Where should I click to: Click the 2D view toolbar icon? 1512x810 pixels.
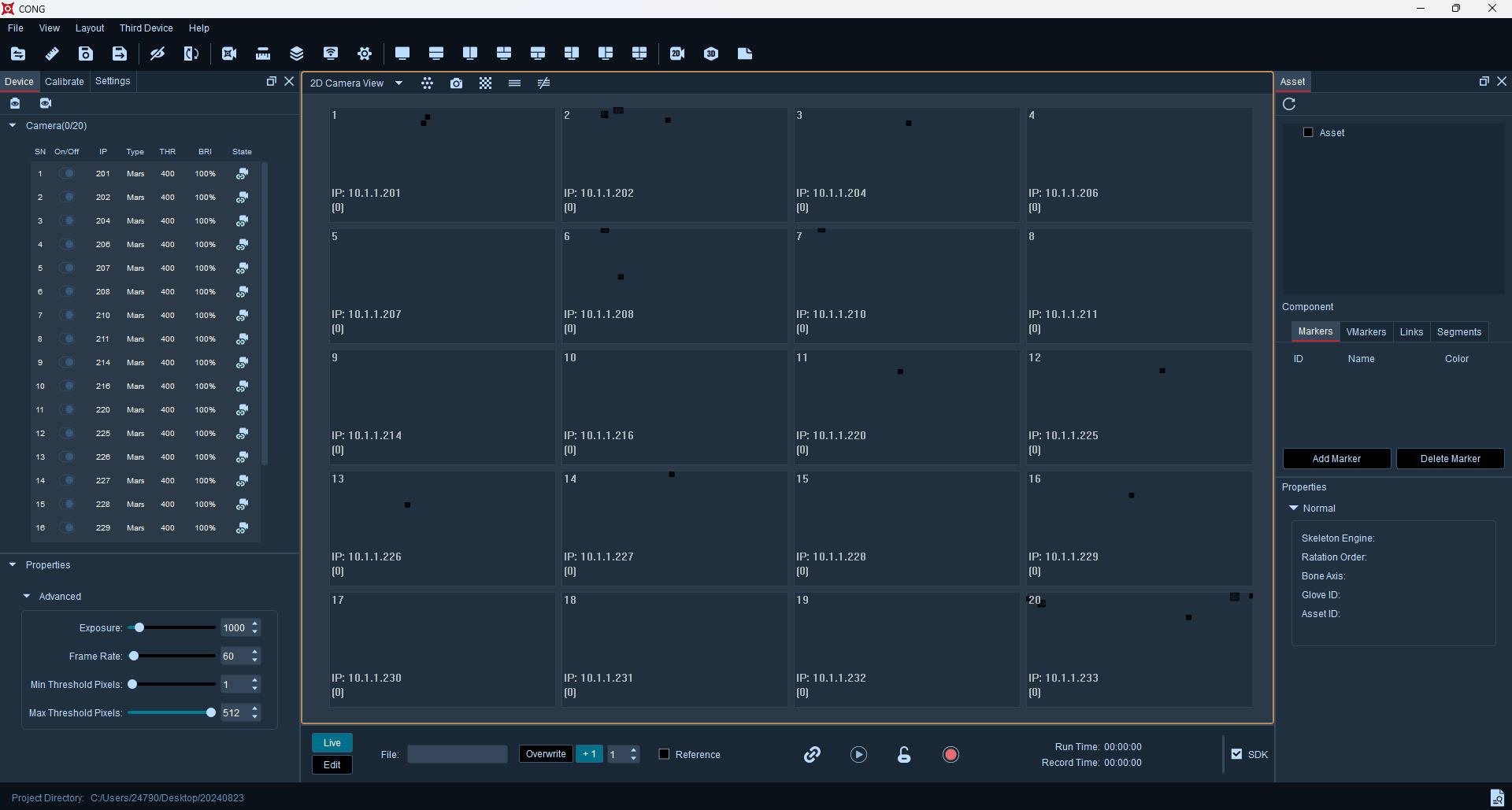677,54
